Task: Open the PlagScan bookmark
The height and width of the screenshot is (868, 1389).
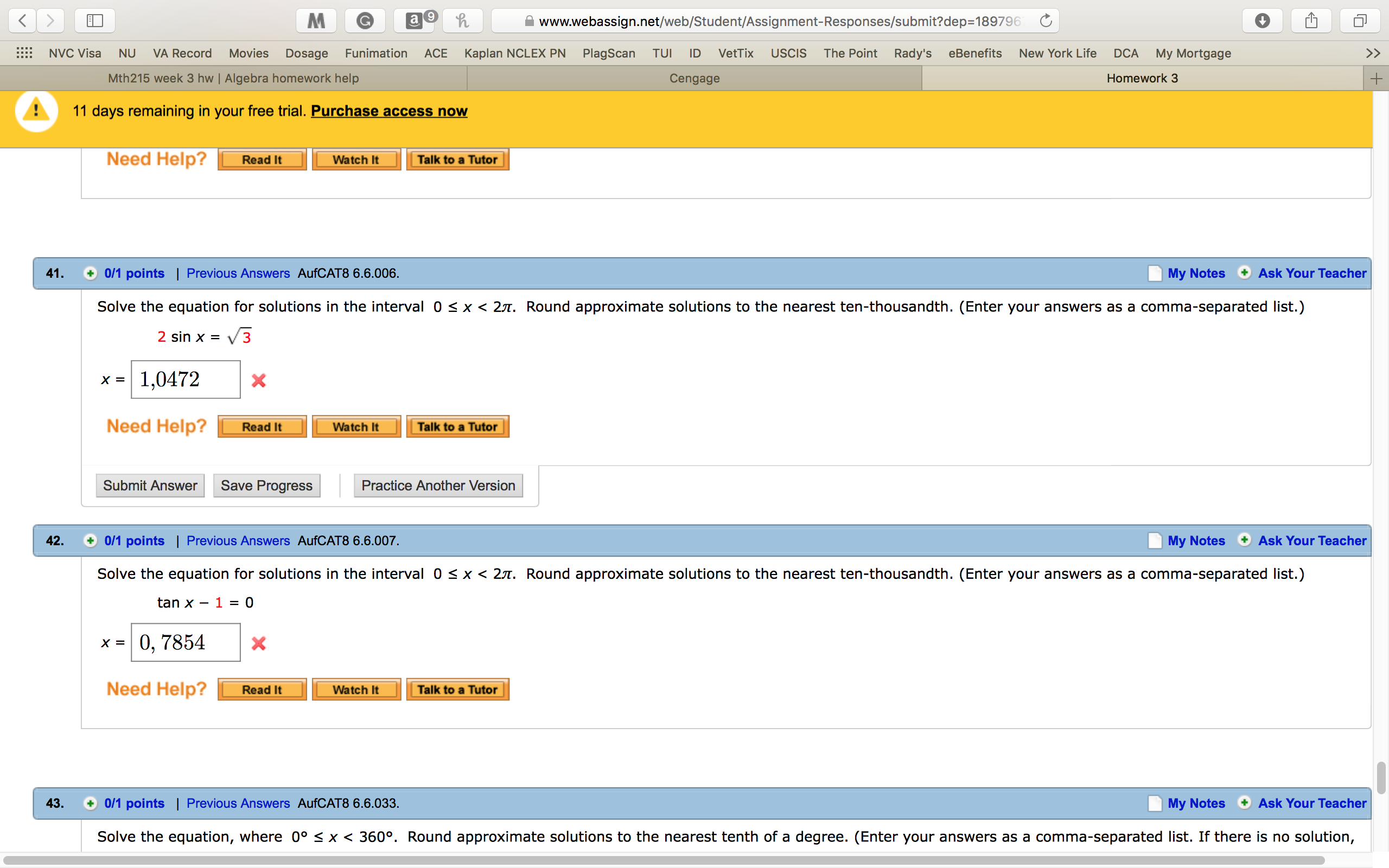Action: 608,53
